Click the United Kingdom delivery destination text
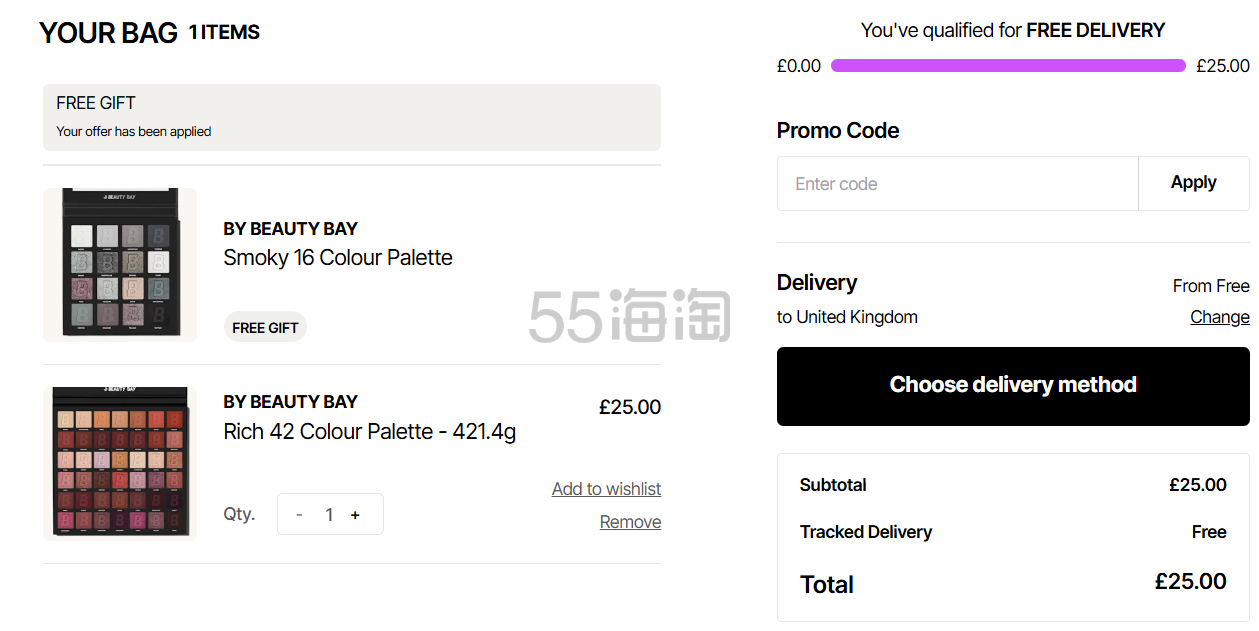The width and height of the screenshot is (1259, 631). pyautogui.click(x=856, y=317)
